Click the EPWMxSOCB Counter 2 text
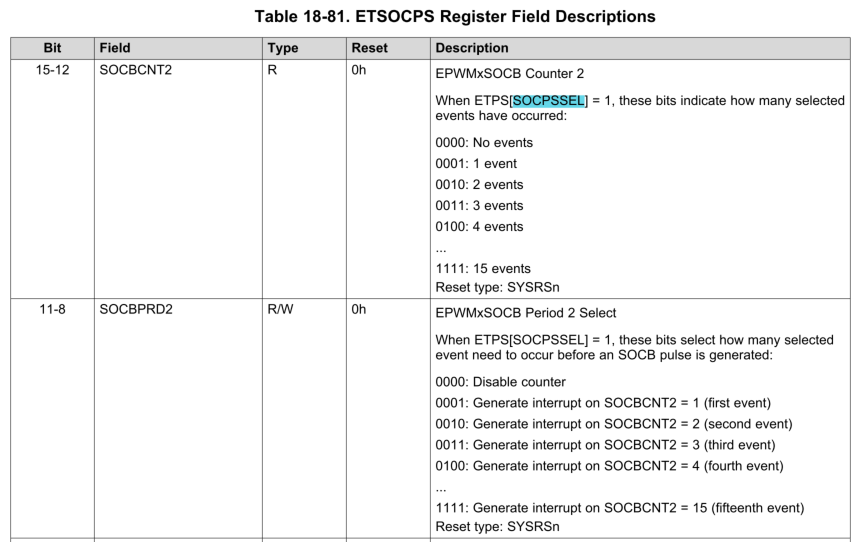This screenshot has width=857, height=542. point(510,74)
